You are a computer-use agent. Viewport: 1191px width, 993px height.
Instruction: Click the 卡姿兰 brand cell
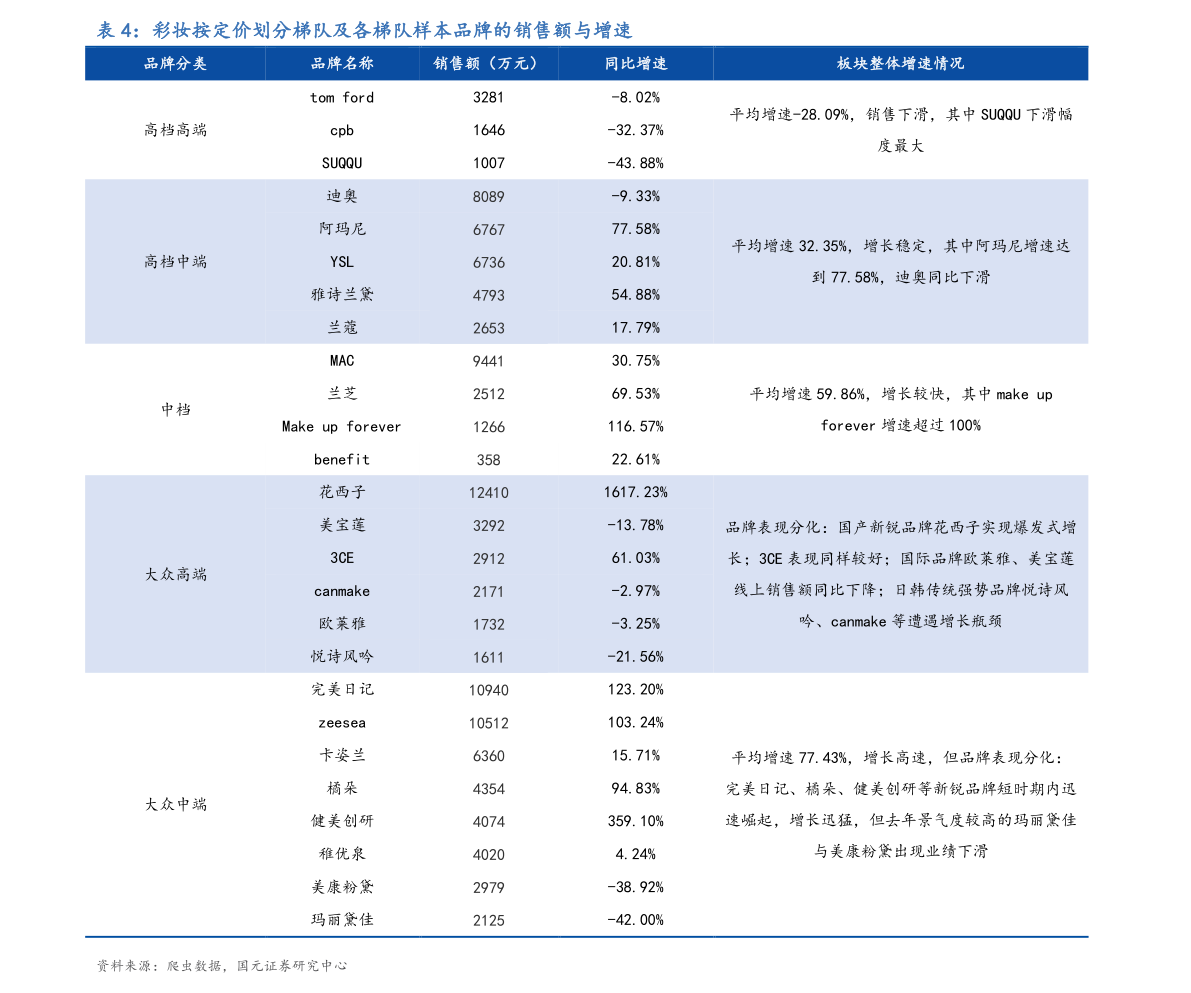(x=342, y=755)
